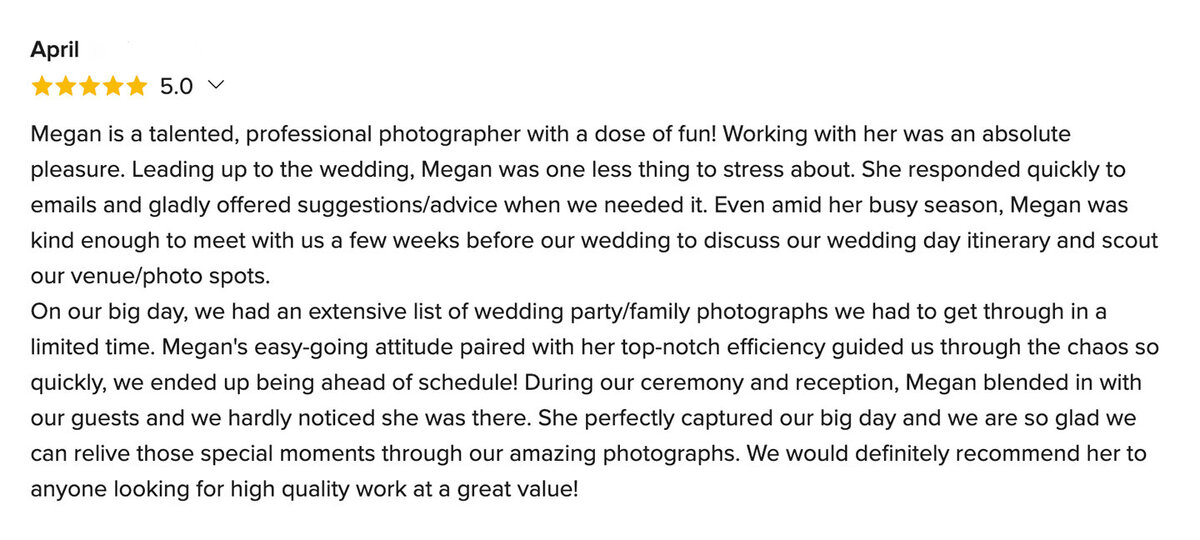This screenshot has width=1200, height=540.
Task: Click the phrase "party/family photographs"
Action: (x=637, y=313)
